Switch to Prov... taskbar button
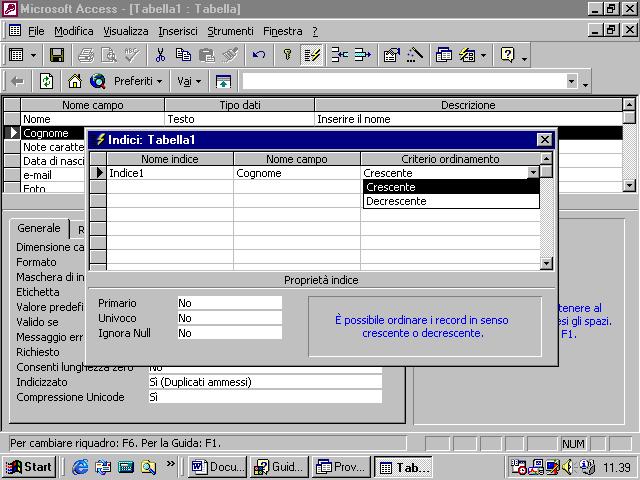Viewport: 640px width, 480px height. click(x=341, y=467)
